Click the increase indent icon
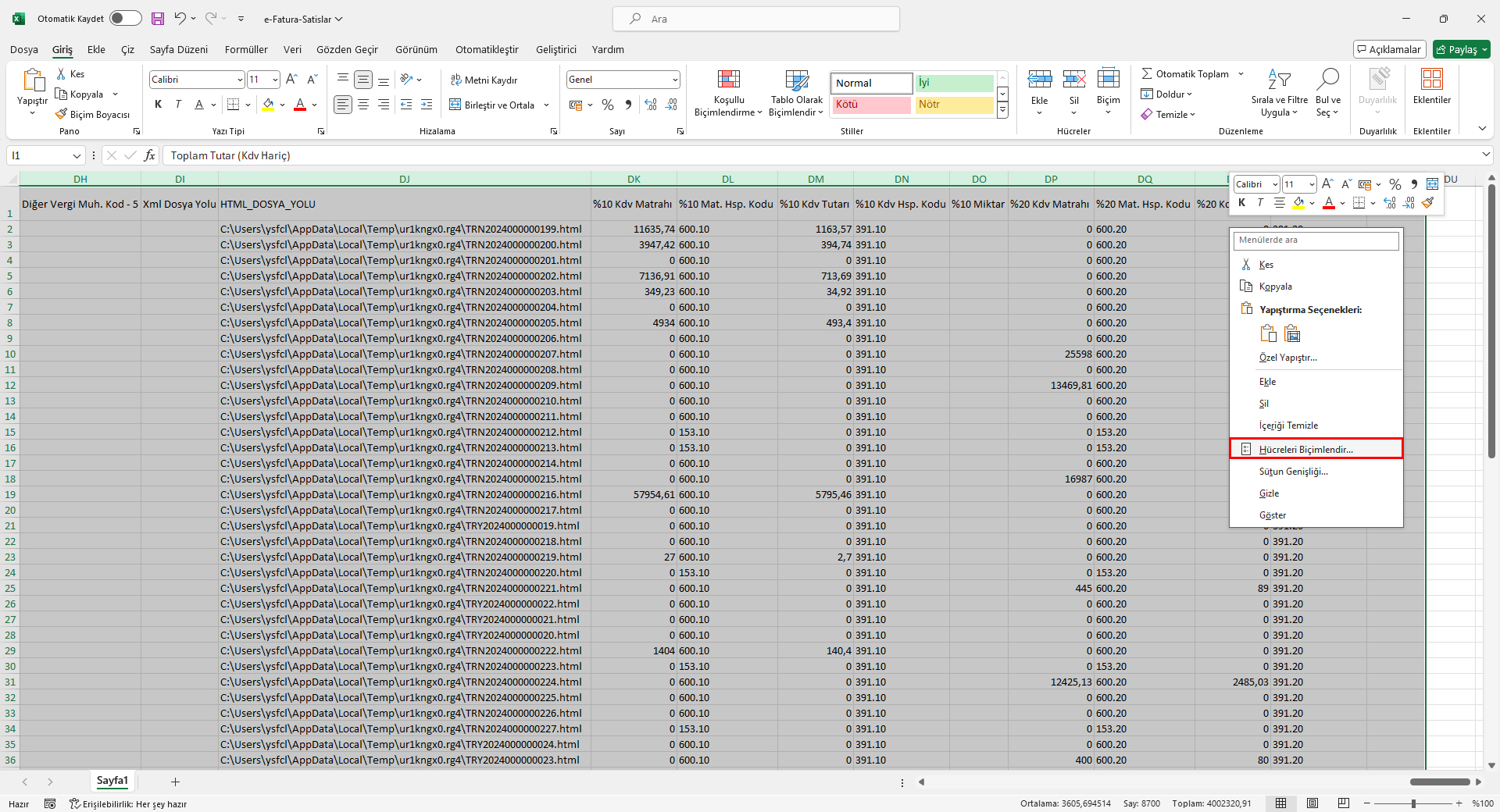1500x812 pixels. click(x=427, y=105)
